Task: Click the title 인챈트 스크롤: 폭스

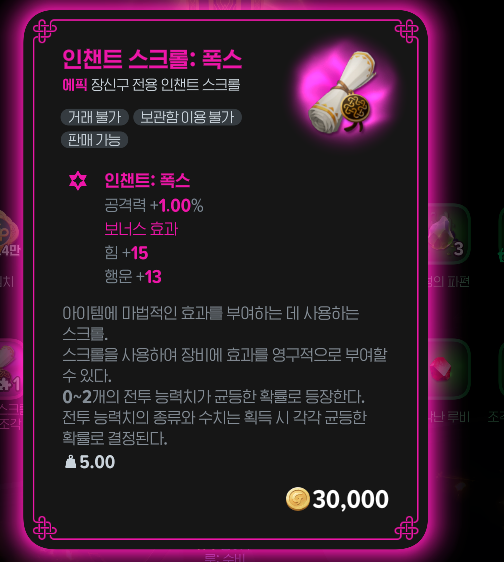Action: tap(152, 59)
